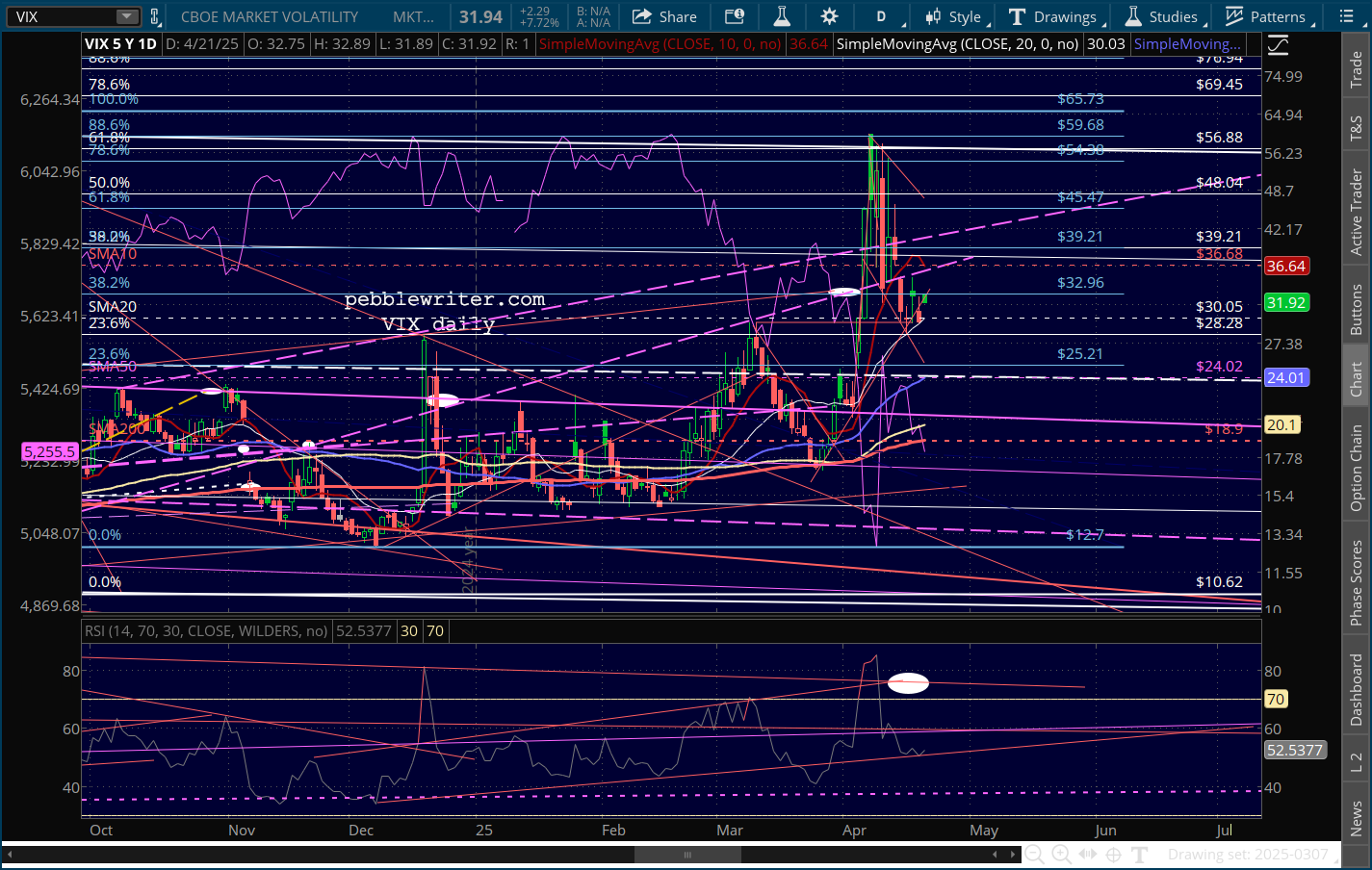Click the symbol link clip icon
Viewport: 1372px width, 870px height.
click(155, 16)
